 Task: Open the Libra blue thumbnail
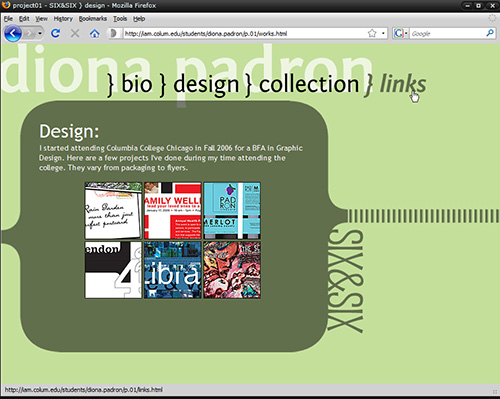173,270
